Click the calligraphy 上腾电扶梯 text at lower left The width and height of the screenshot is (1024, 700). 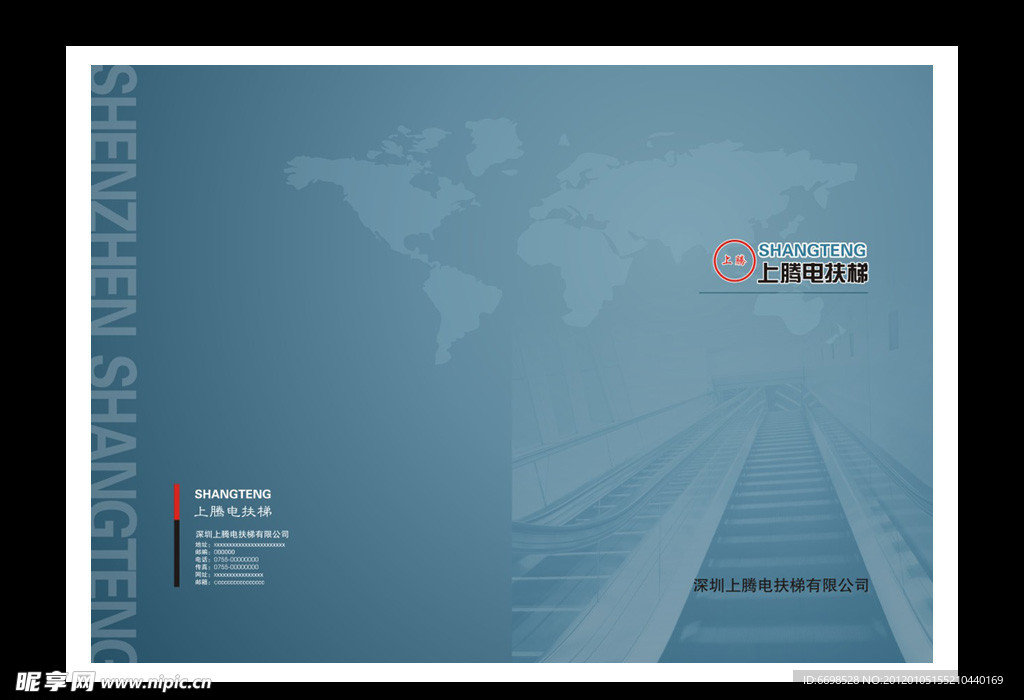click(232, 512)
